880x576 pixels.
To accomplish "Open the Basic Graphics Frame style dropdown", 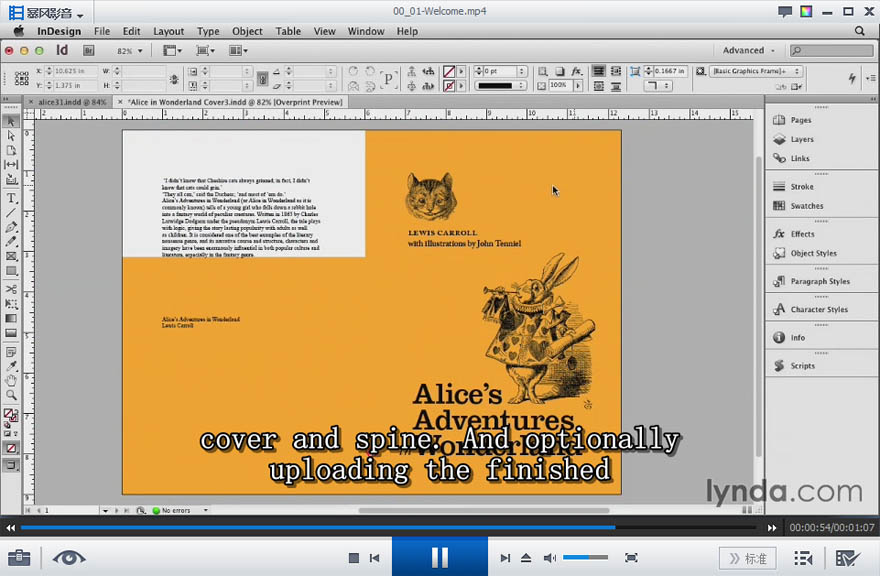I will pyautogui.click(x=756, y=71).
